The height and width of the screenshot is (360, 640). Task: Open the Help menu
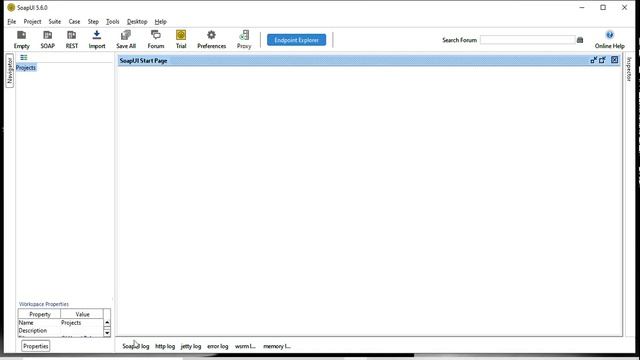(160, 22)
